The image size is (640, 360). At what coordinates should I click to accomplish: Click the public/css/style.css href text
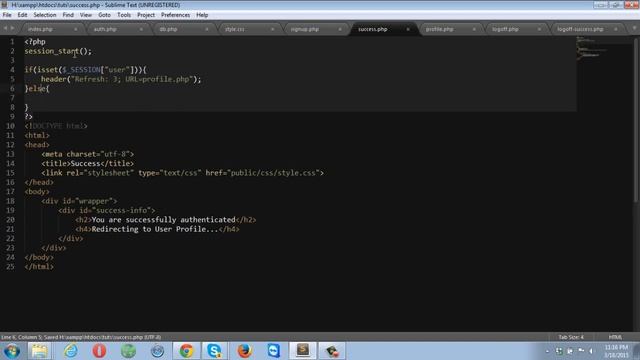(x=273, y=173)
